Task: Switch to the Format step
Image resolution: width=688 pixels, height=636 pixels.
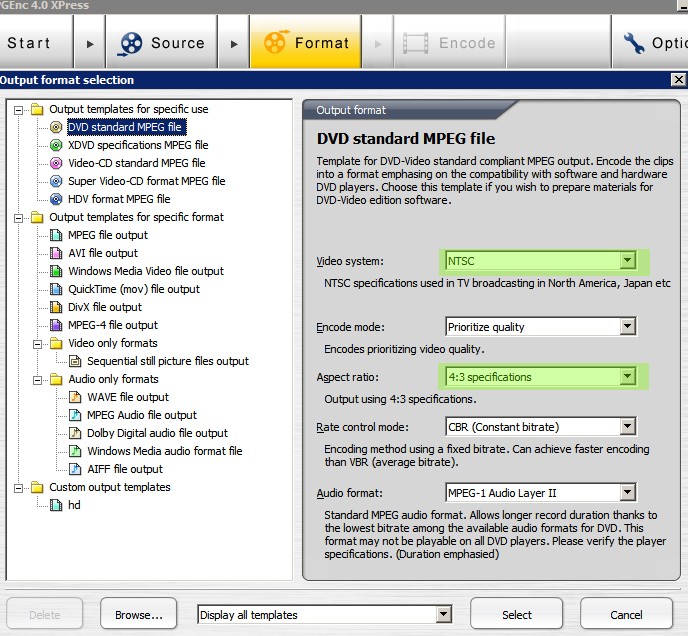Action: [306, 42]
